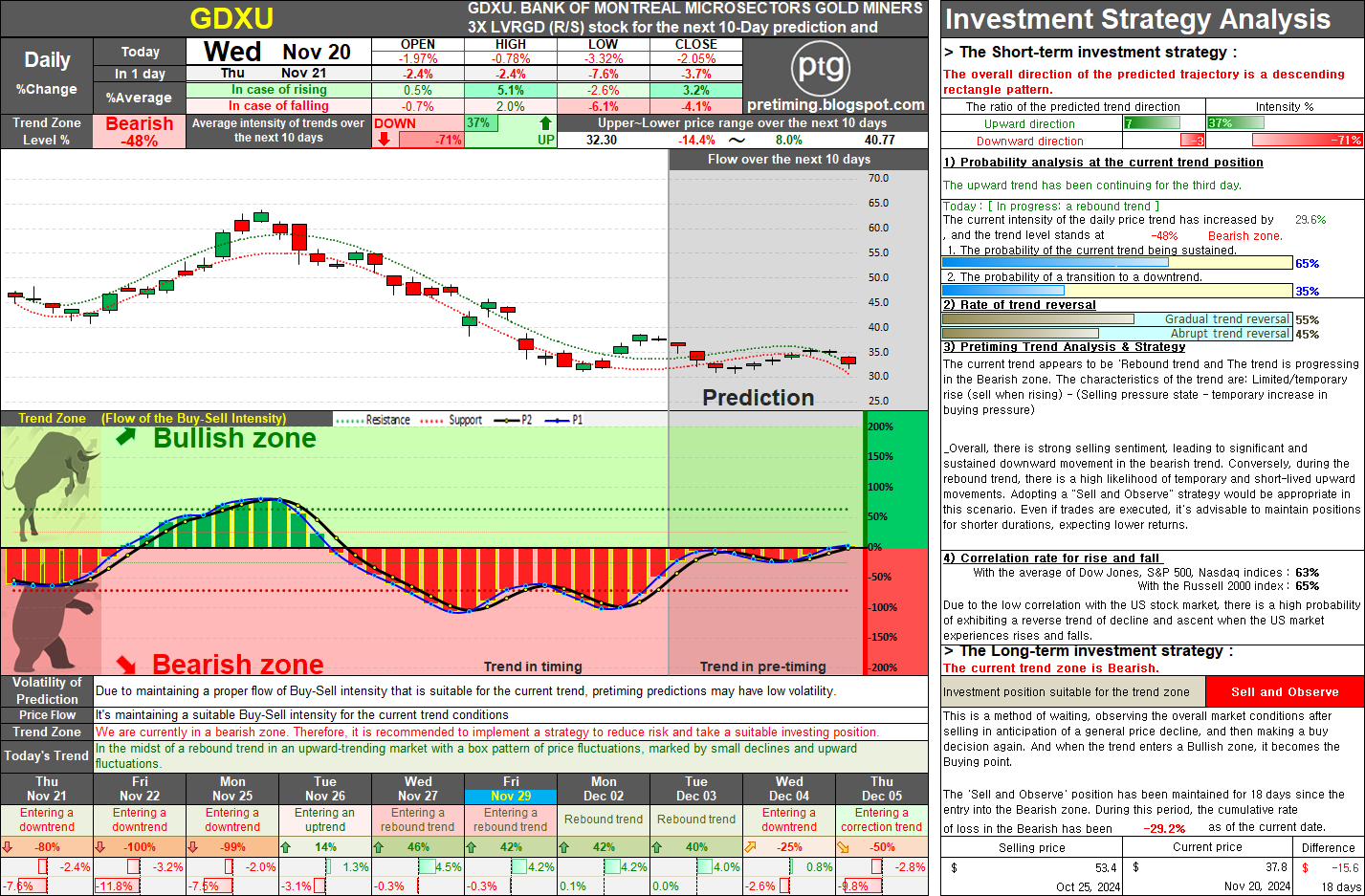This screenshot has width=1365, height=896.
Task: Click the current price value 37.8
Action: coord(1276,867)
